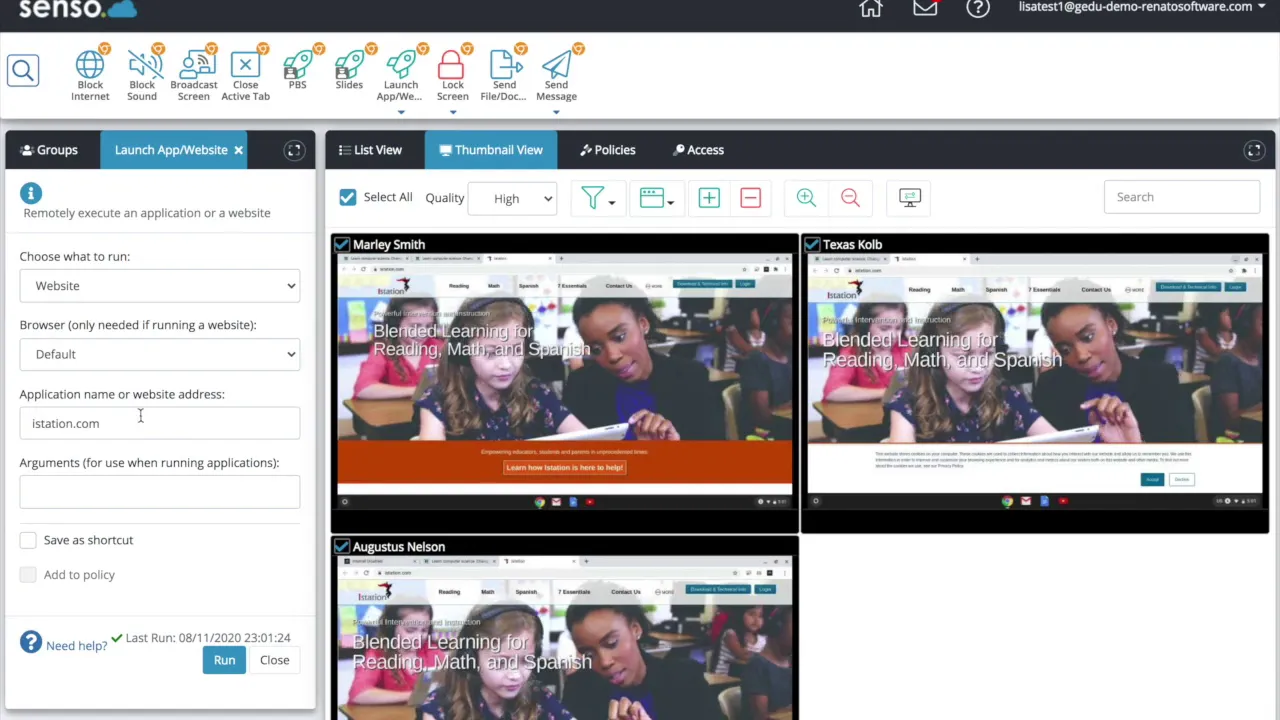Select the Launch App/Website tab
The image size is (1280, 720).
click(171, 150)
